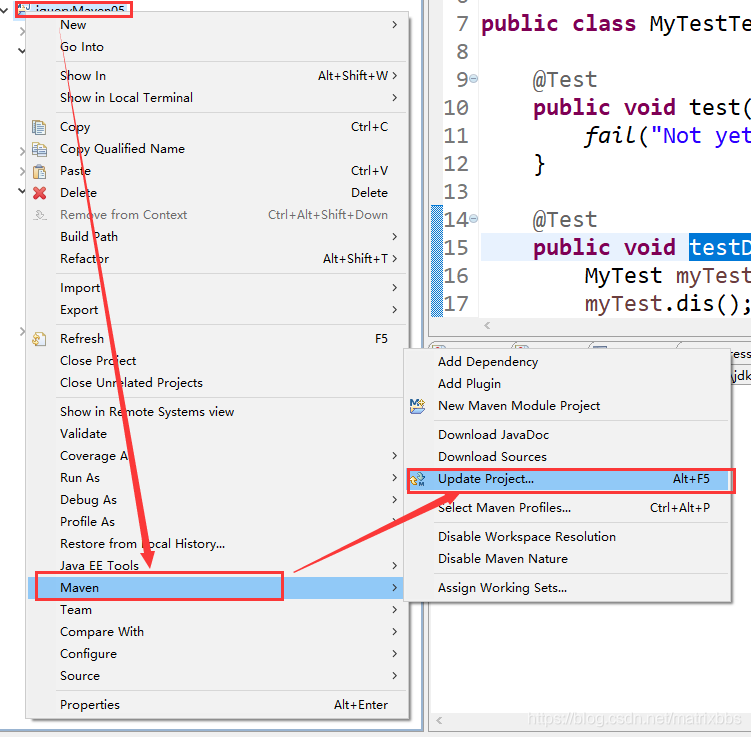Choose Paste from the context menu

217,171
